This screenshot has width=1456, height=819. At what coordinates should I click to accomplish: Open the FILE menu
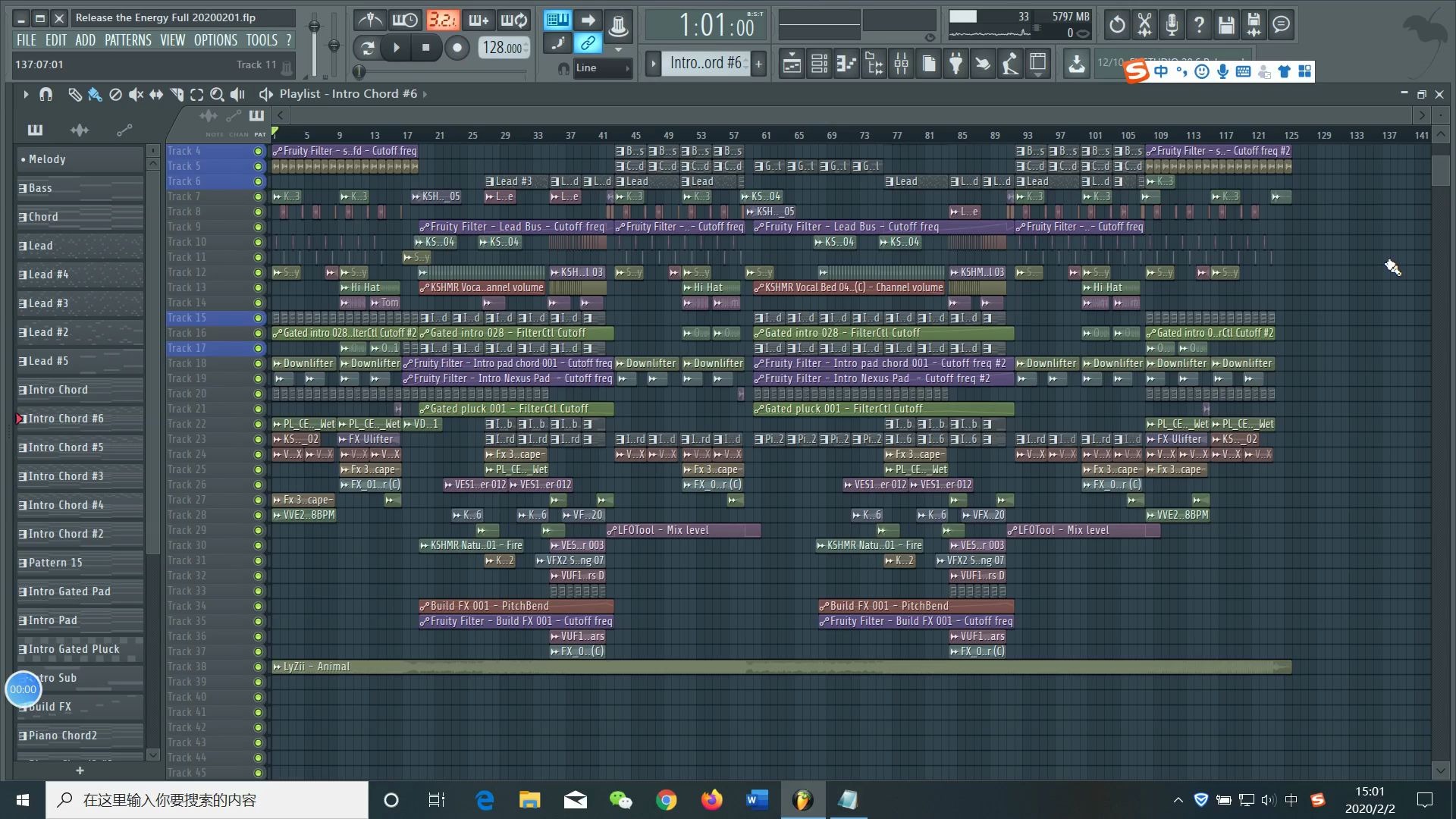26,40
